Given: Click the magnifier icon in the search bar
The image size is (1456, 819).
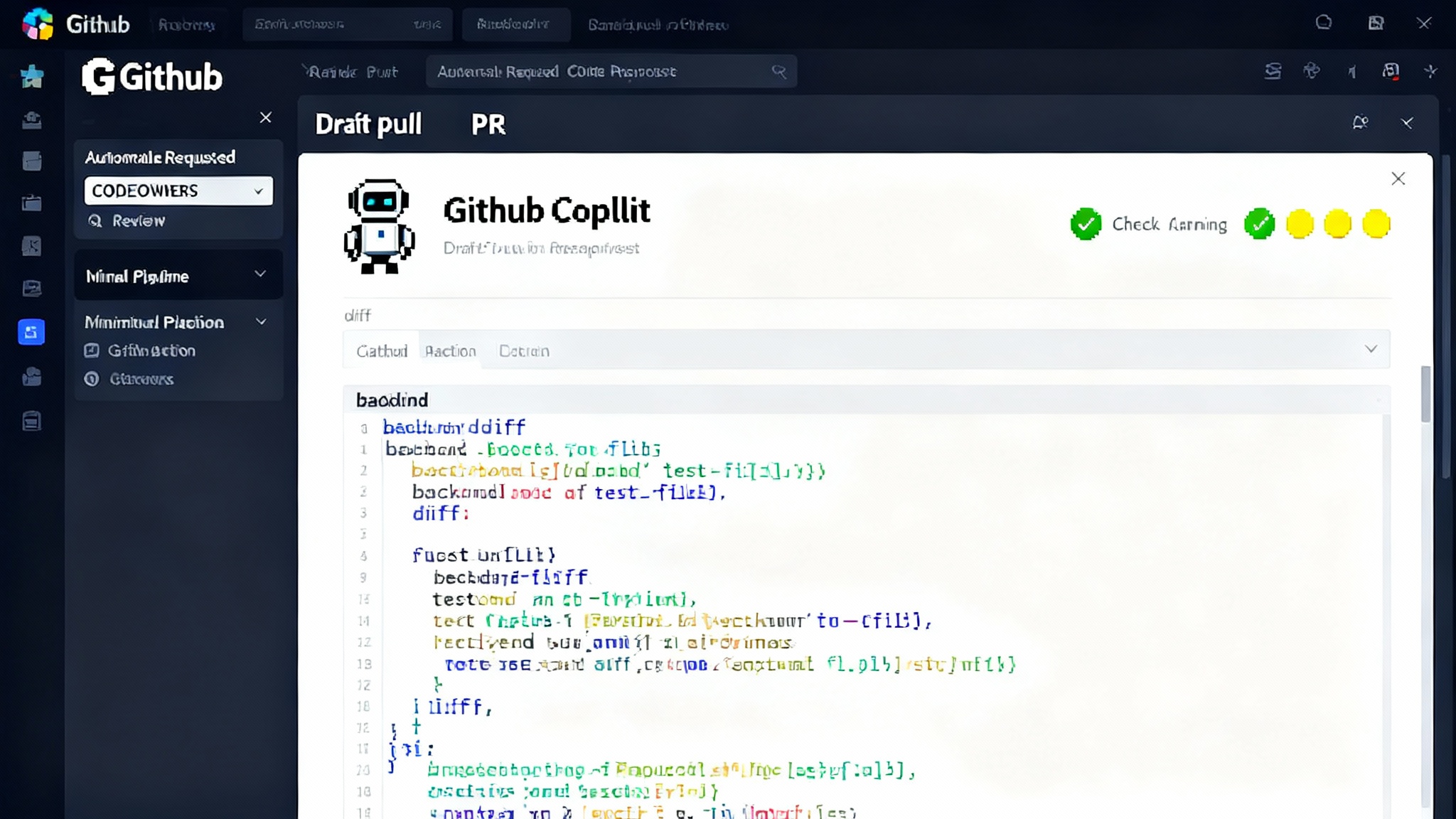Looking at the screenshot, I should (778, 71).
